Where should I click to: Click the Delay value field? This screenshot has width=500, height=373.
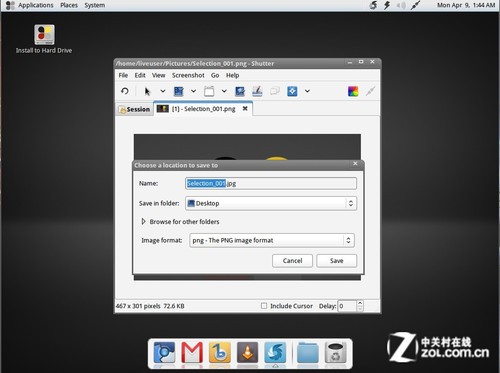pyautogui.click(x=347, y=306)
